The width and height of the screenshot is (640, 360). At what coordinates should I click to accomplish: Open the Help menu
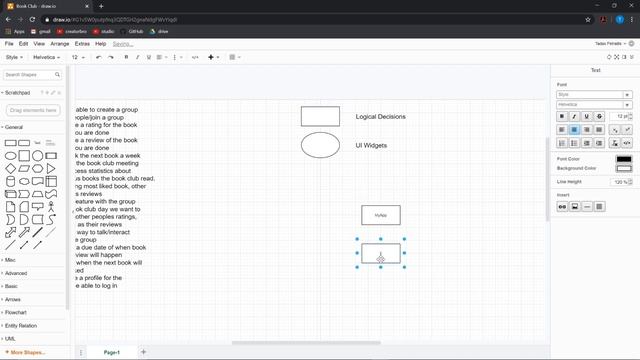pos(100,44)
